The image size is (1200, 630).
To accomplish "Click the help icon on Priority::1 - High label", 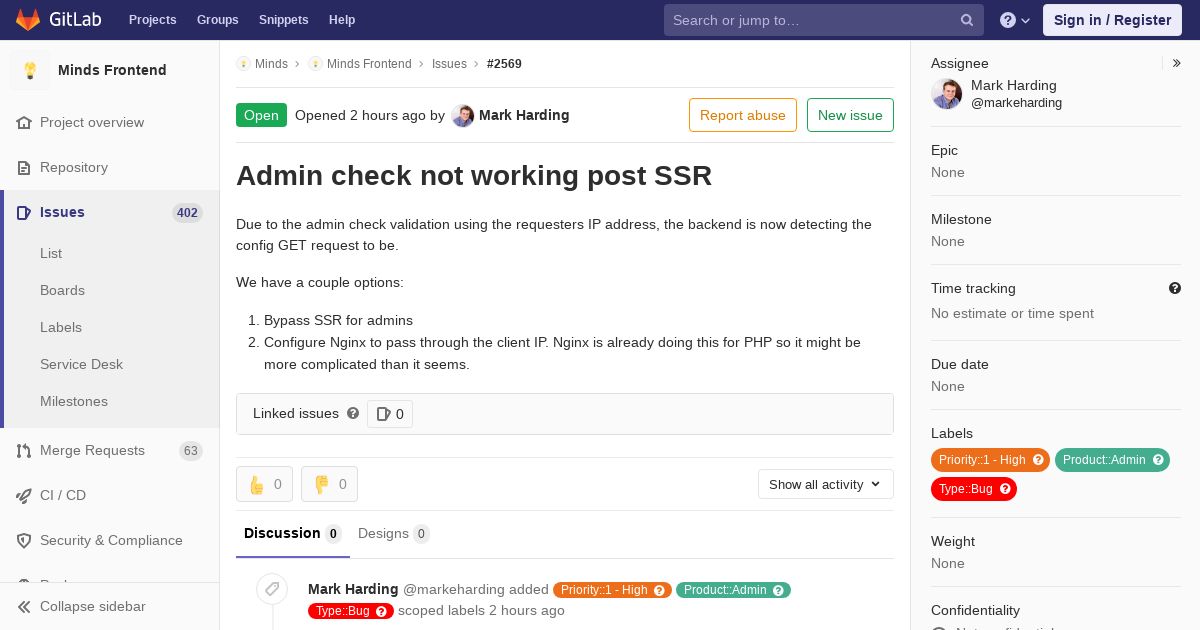I will (1038, 460).
